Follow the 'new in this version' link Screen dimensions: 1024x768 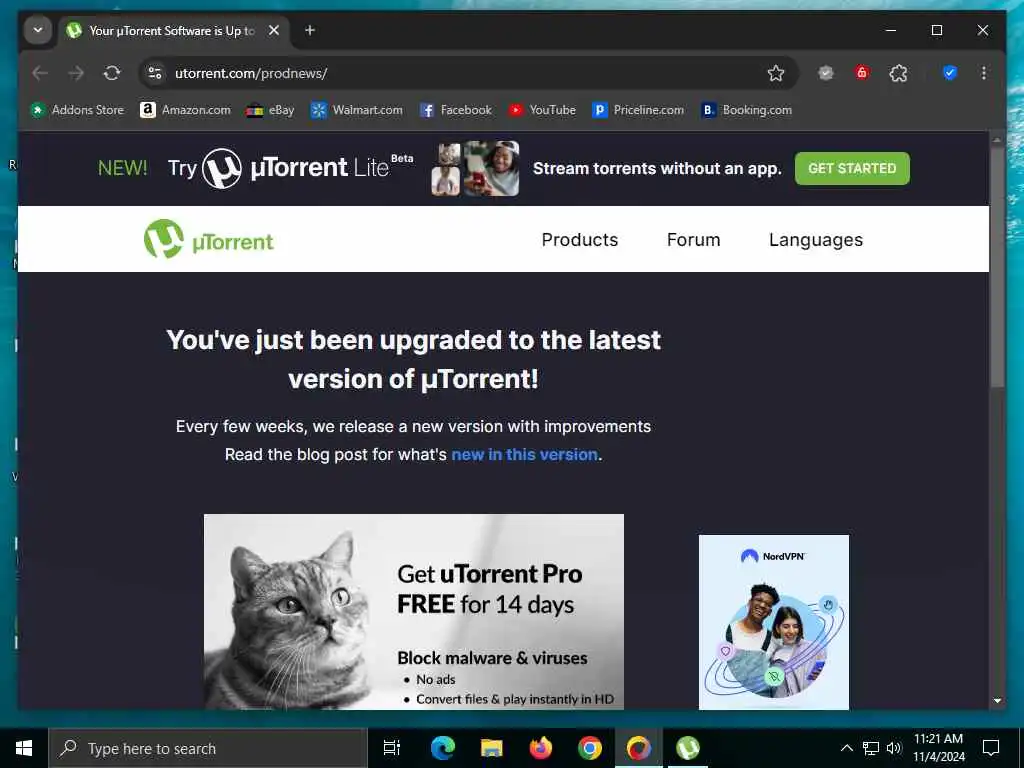pos(524,455)
